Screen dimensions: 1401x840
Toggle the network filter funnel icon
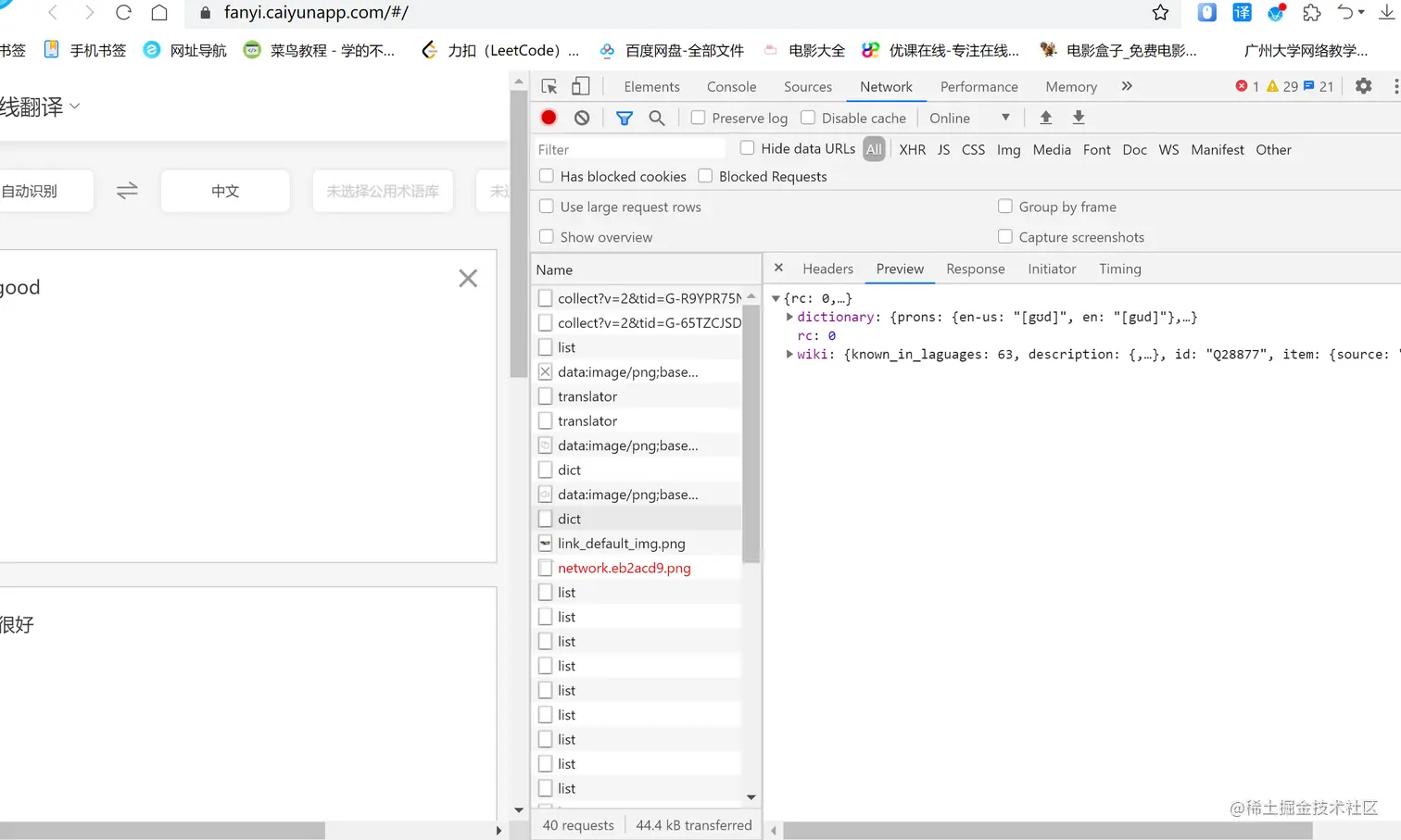coord(625,118)
